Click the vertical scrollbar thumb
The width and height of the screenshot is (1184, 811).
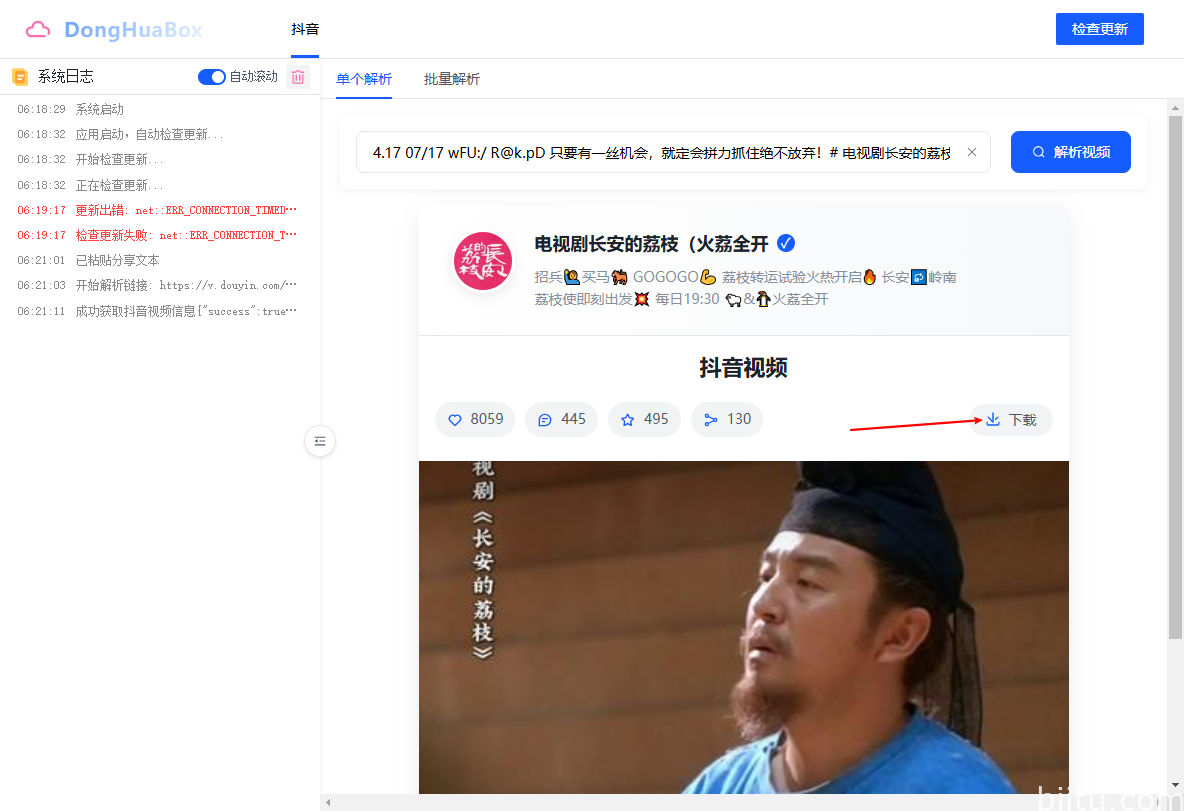click(x=1176, y=378)
